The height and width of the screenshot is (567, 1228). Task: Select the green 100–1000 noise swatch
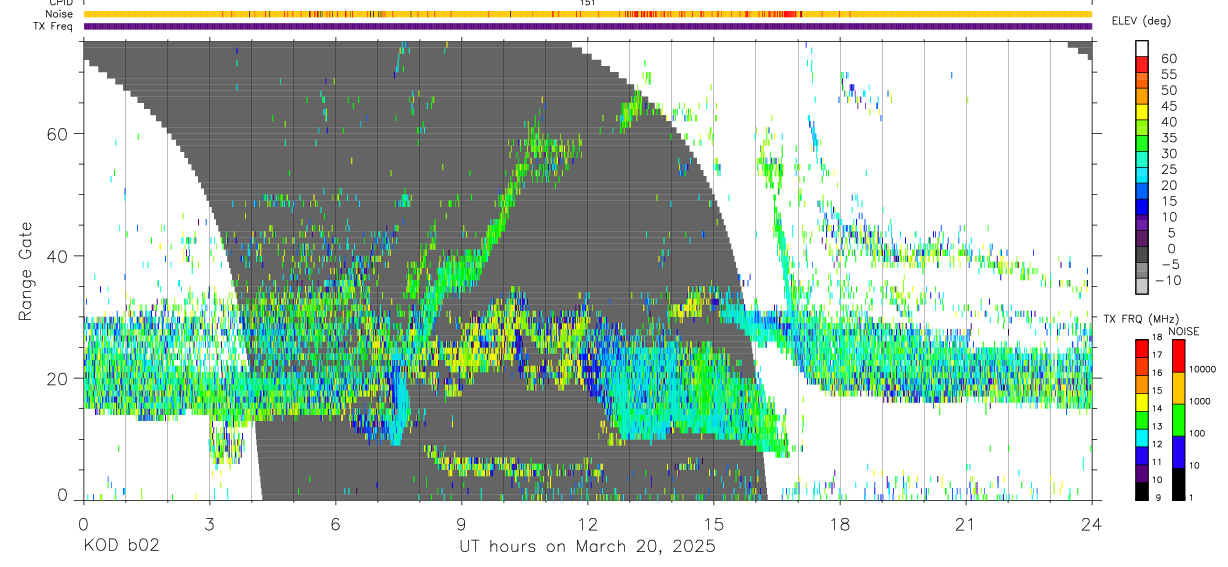pos(1179,420)
